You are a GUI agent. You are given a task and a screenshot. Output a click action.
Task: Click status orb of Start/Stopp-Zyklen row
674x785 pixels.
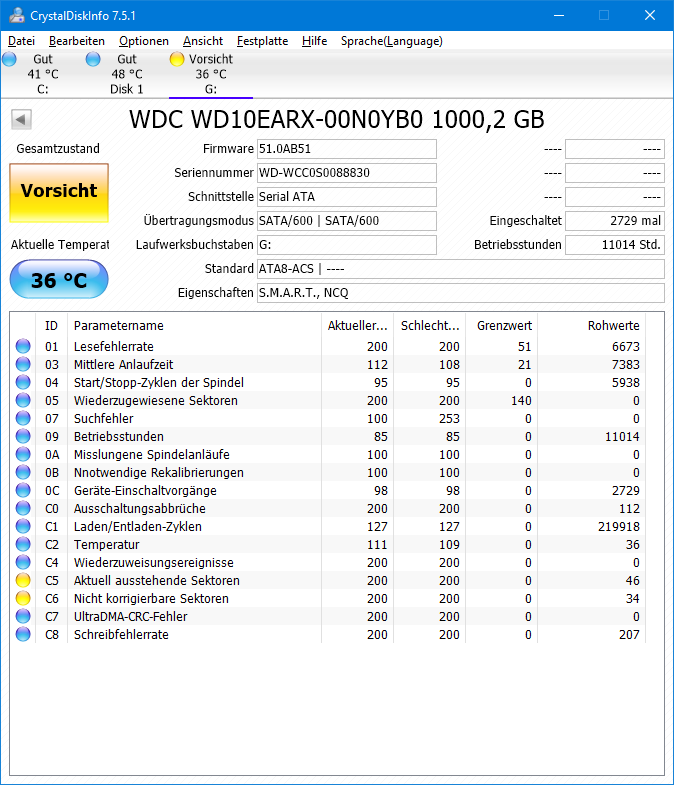point(23,382)
